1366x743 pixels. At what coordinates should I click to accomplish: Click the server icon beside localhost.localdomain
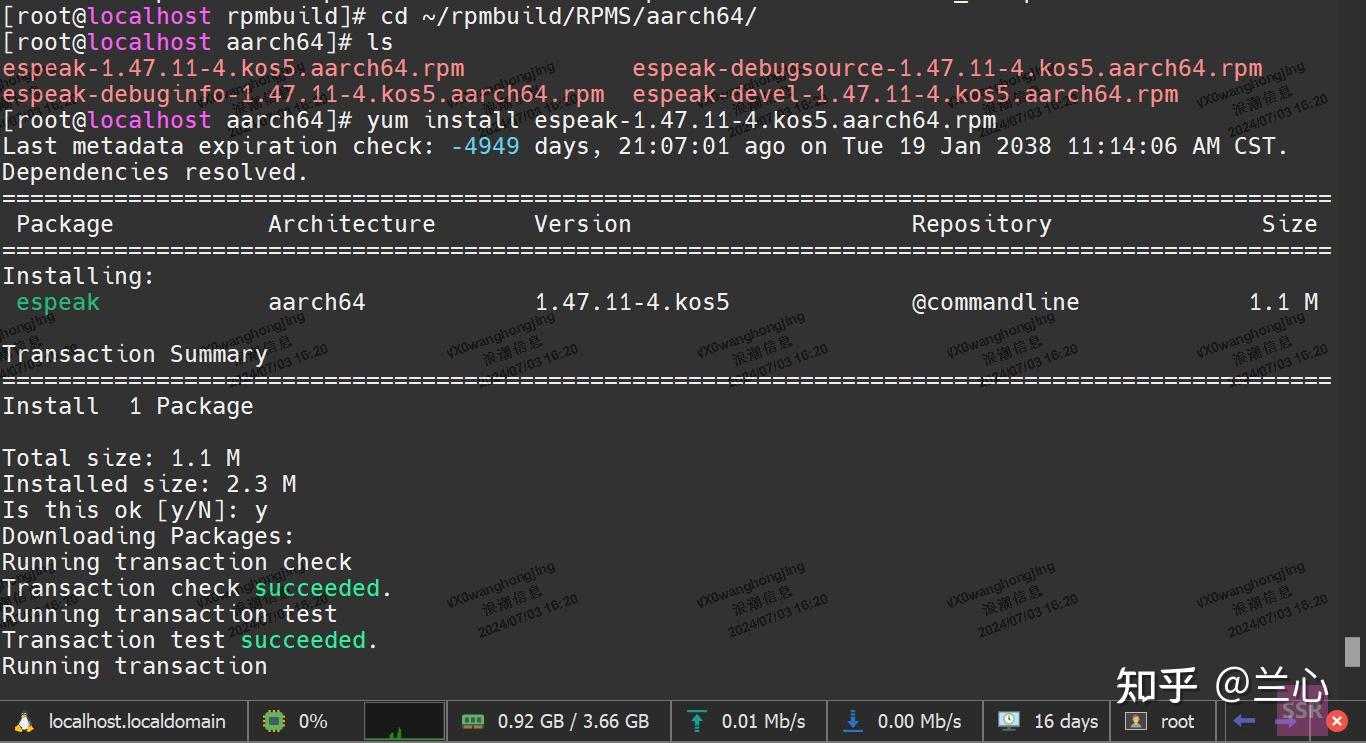click(x=24, y=720)
